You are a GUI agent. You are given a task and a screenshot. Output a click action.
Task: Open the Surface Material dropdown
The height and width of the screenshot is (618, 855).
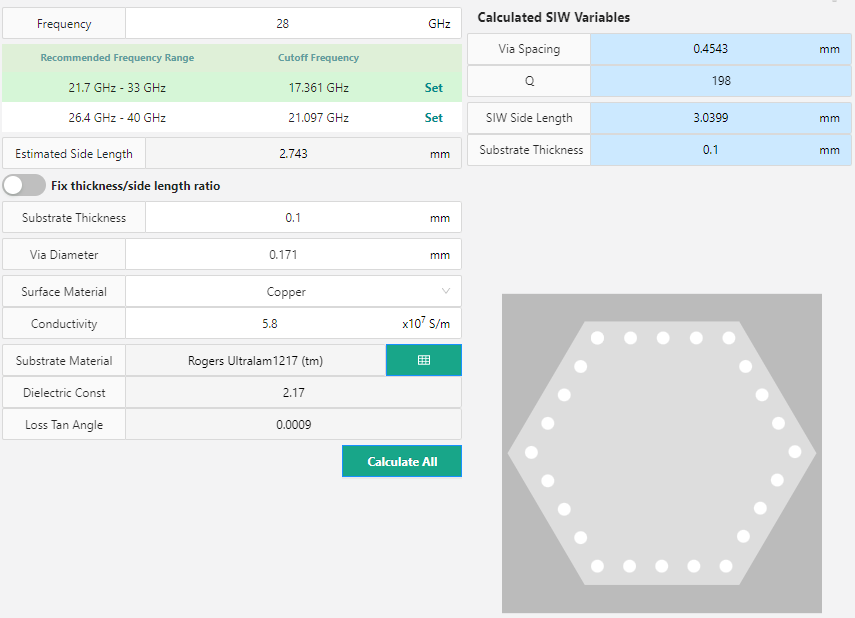pos(293,291)
